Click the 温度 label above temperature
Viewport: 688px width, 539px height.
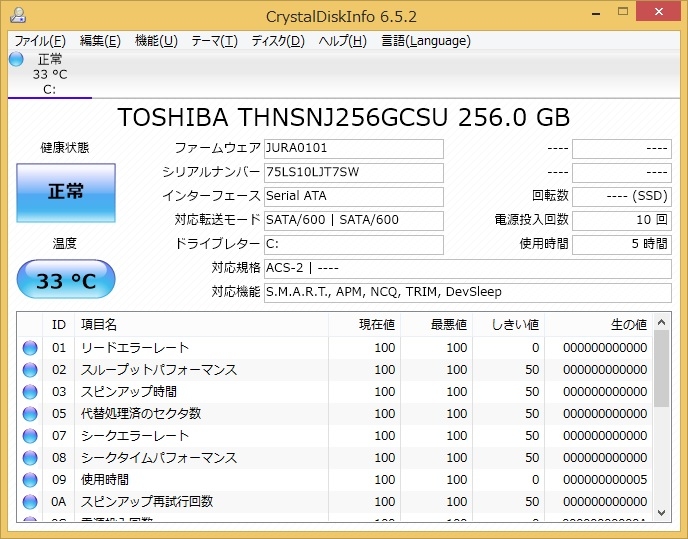(65, 243)
